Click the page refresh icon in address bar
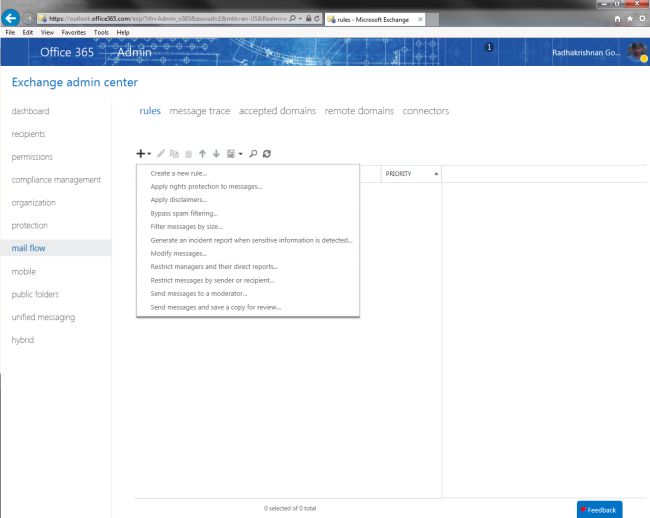 (x=317, y=19)
